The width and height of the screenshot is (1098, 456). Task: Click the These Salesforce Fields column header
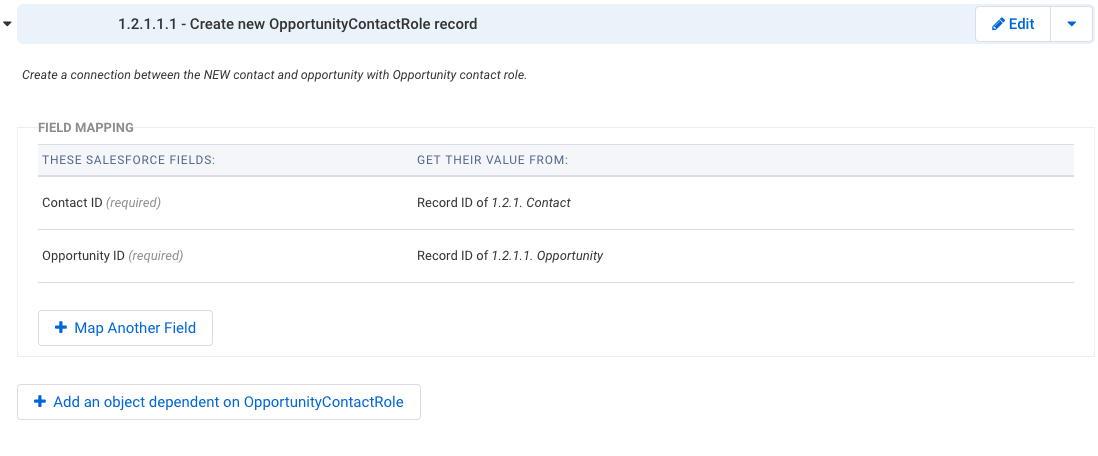[x=128, y=160]
